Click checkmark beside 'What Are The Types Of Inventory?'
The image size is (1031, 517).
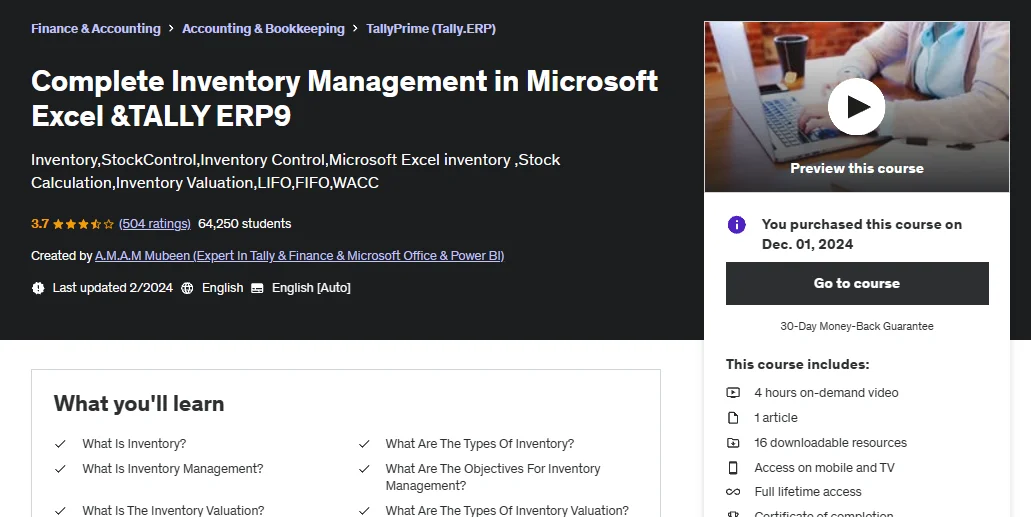pyautogui.click(x=364, y=444)
